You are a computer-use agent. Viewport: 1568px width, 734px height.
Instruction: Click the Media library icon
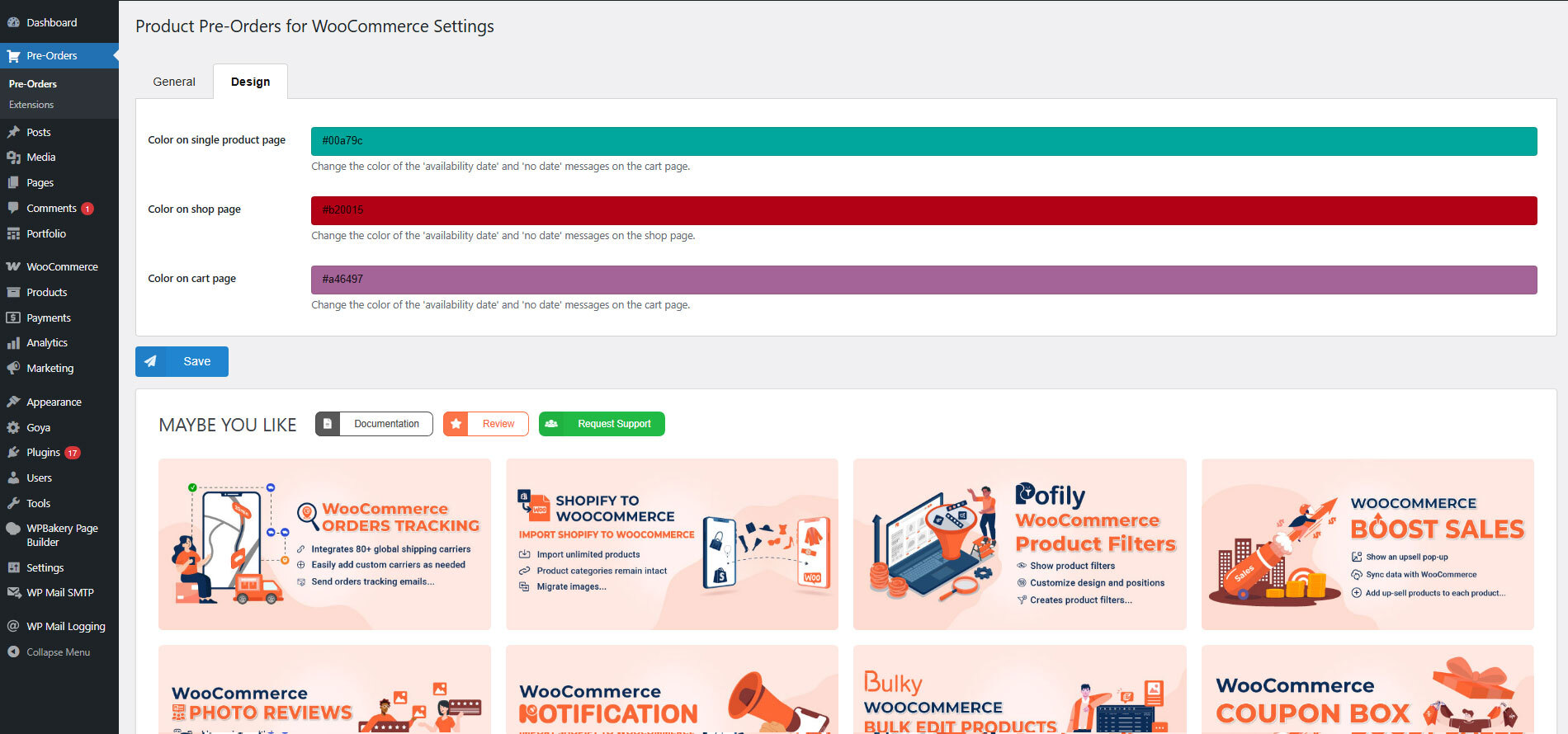coord(13,157)
